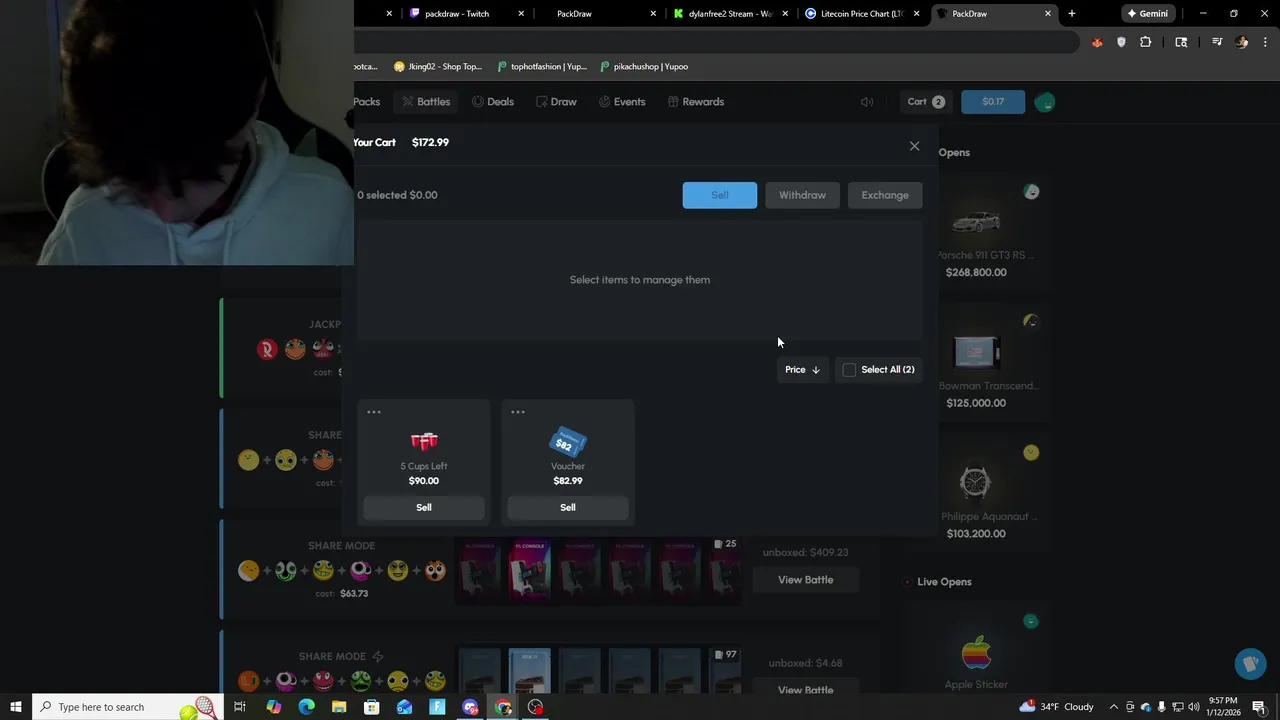Open the Events page

(622, 102)
